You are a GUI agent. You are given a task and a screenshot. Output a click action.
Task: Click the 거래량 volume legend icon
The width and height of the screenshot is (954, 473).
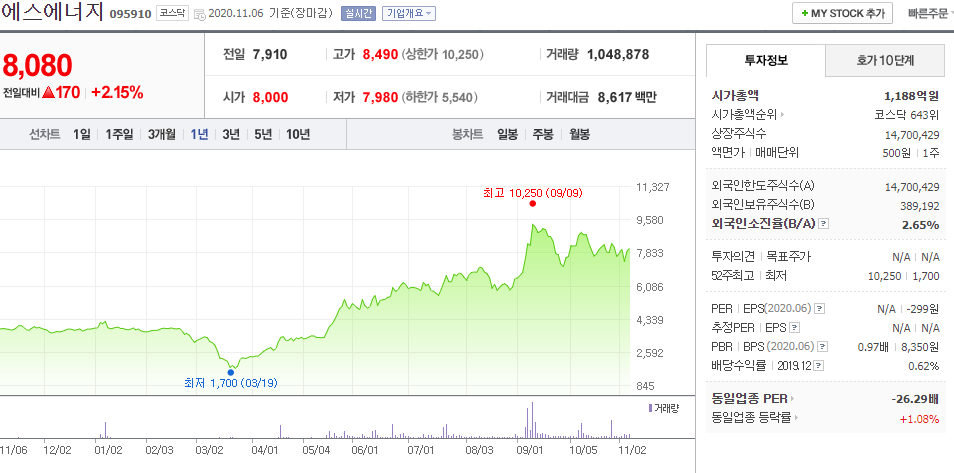click(650, 408)
